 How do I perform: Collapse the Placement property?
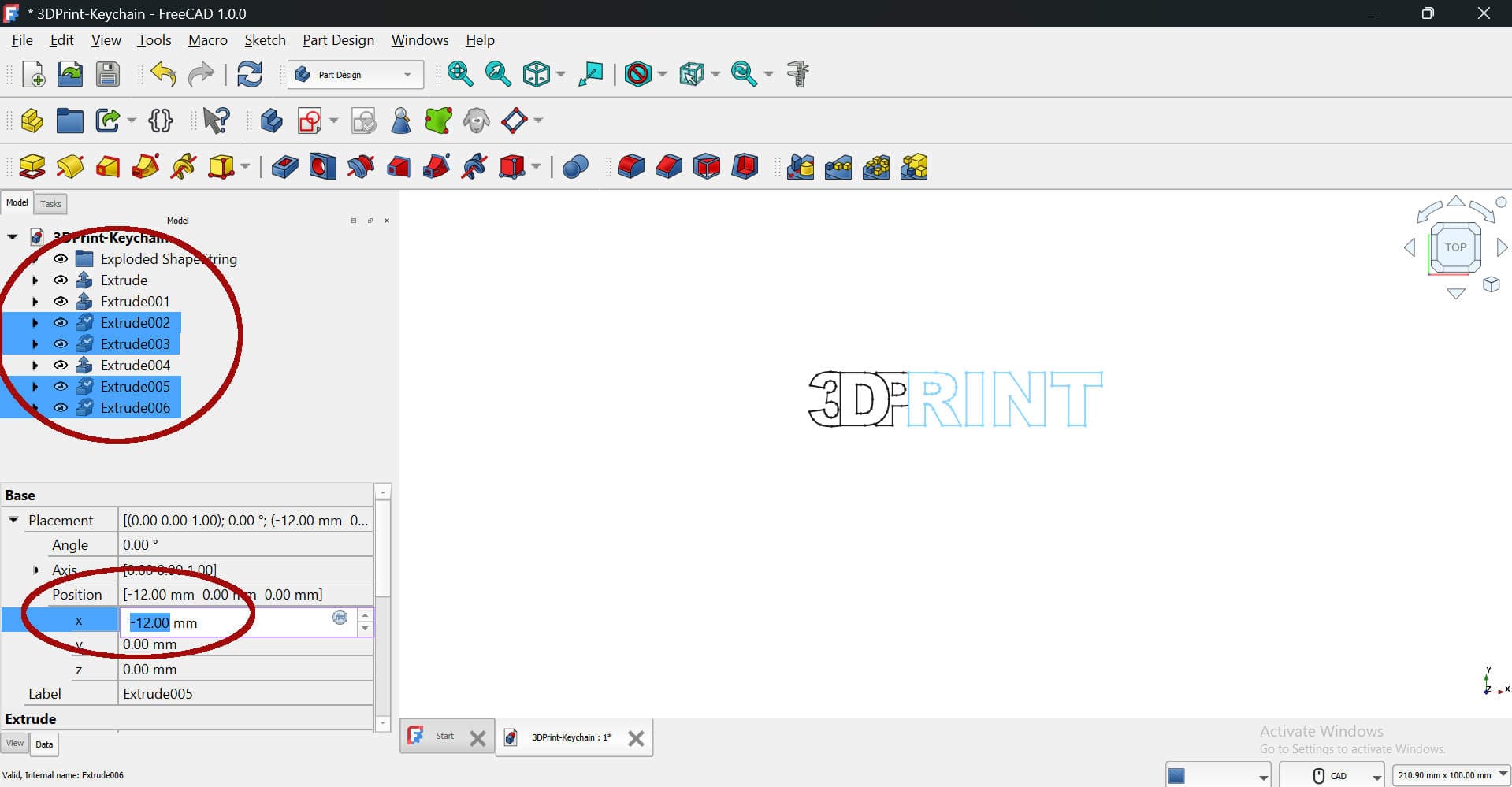(x=13, y=520)
